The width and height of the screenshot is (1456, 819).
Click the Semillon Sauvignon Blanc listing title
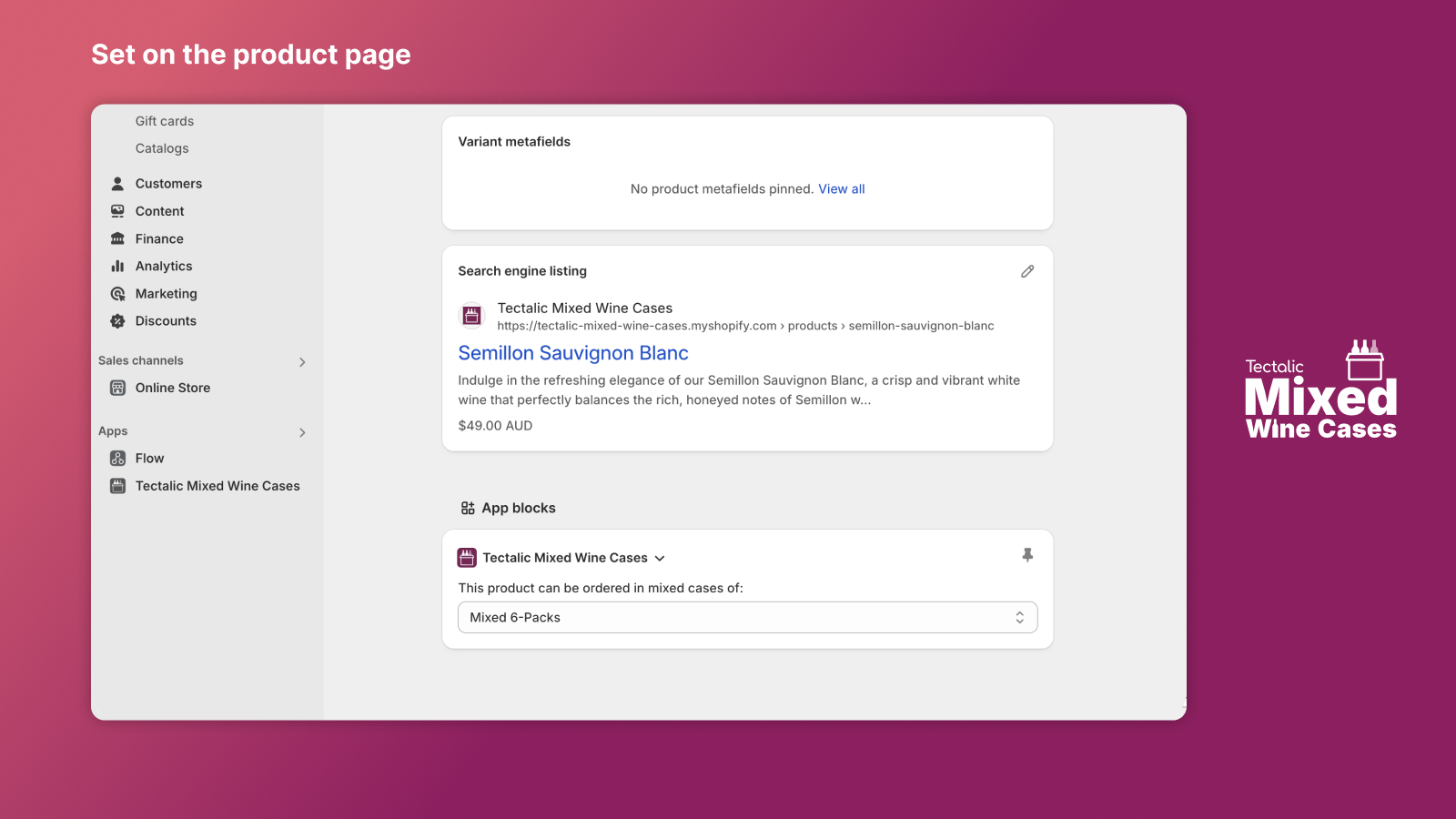pos(573,353)
